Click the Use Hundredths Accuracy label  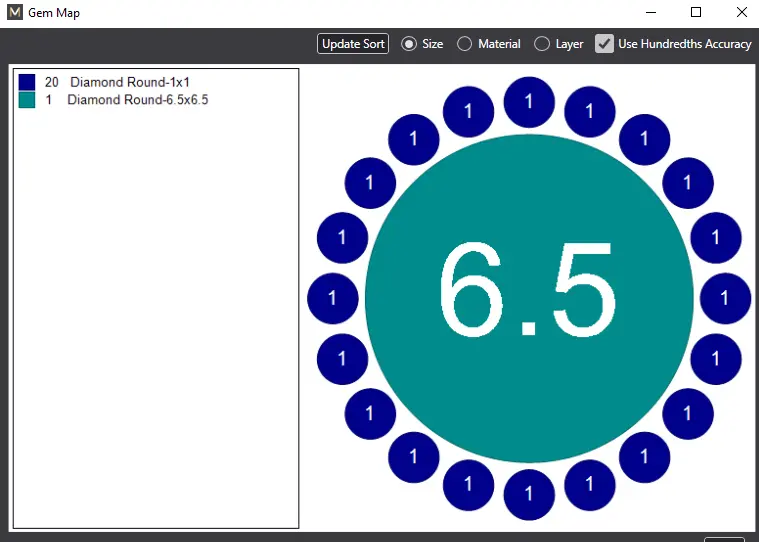684,44
